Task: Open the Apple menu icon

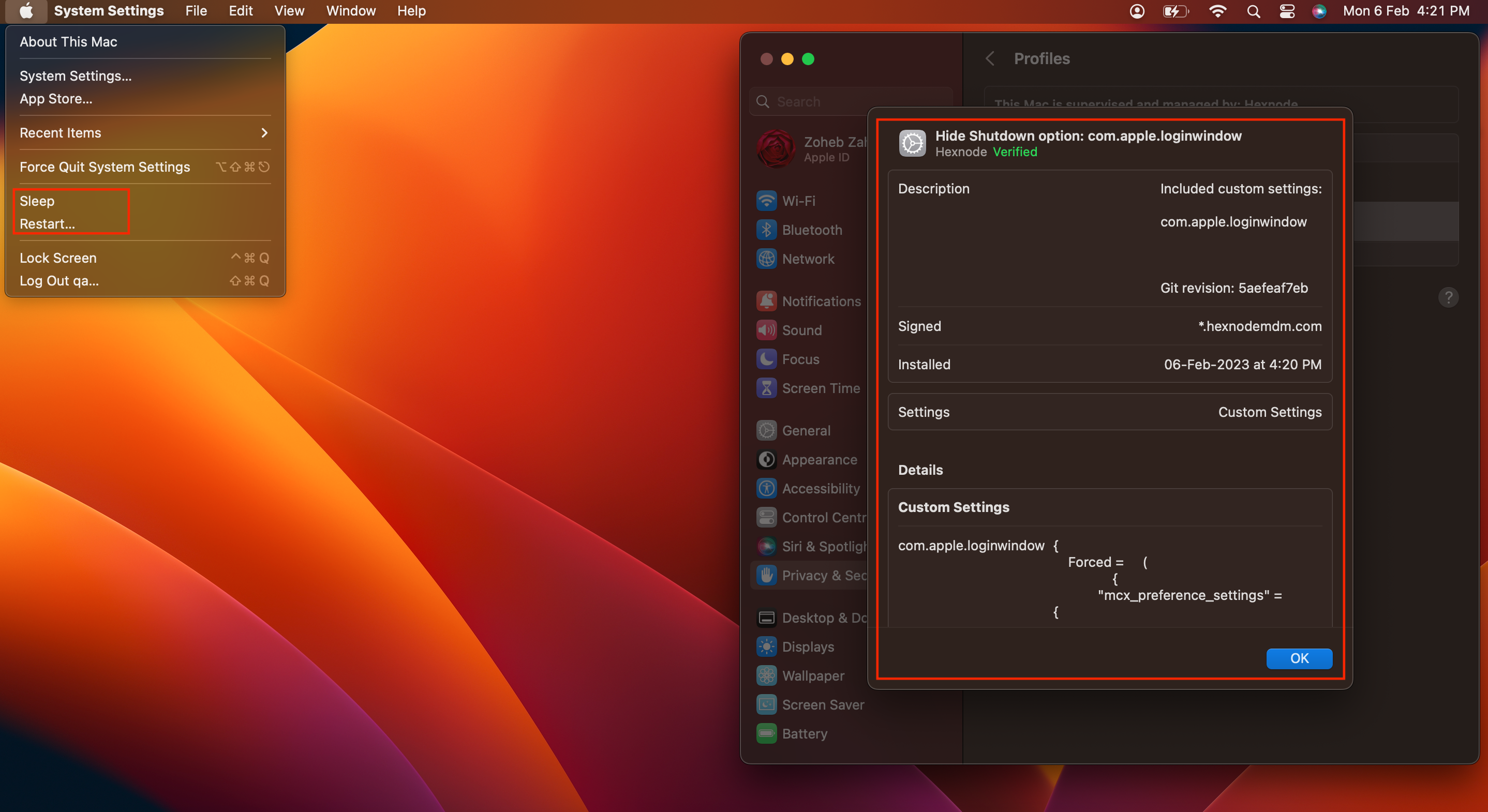Action: click(x=26, y=11)
